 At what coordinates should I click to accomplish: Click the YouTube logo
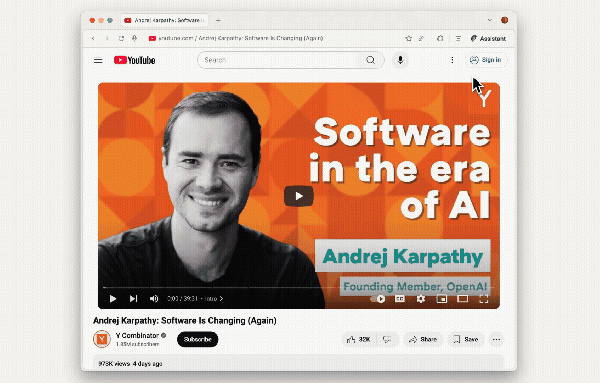click(135, 60)
